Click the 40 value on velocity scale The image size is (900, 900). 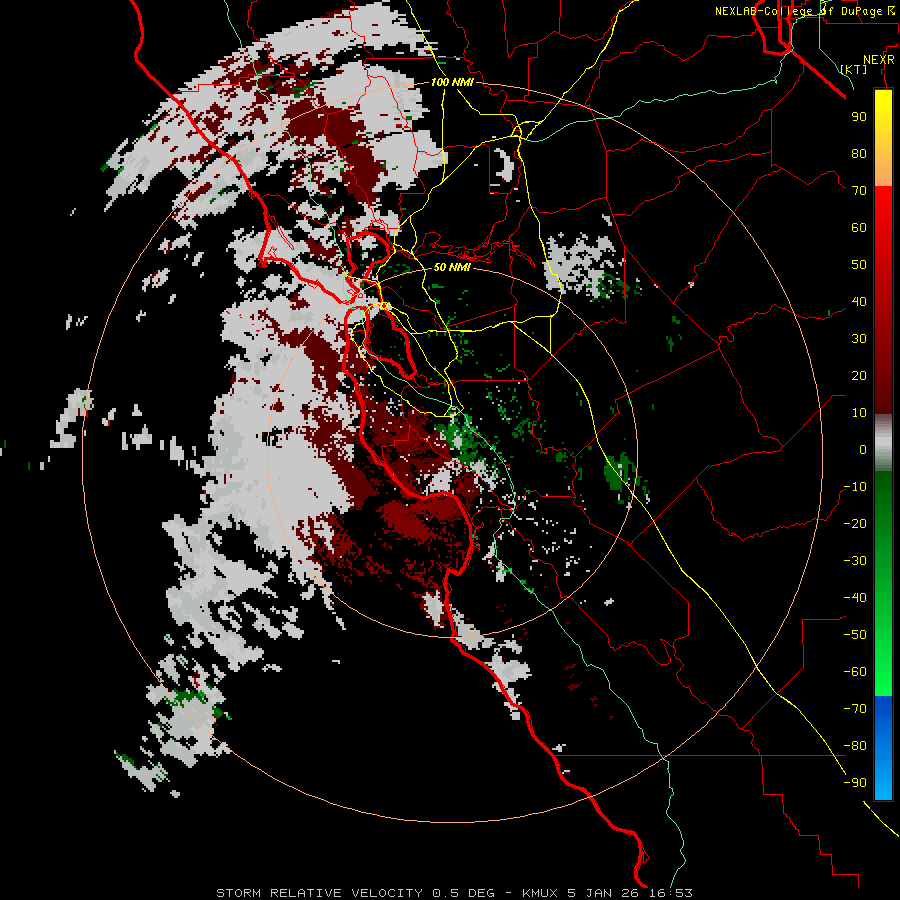click(x=859, y=302)
